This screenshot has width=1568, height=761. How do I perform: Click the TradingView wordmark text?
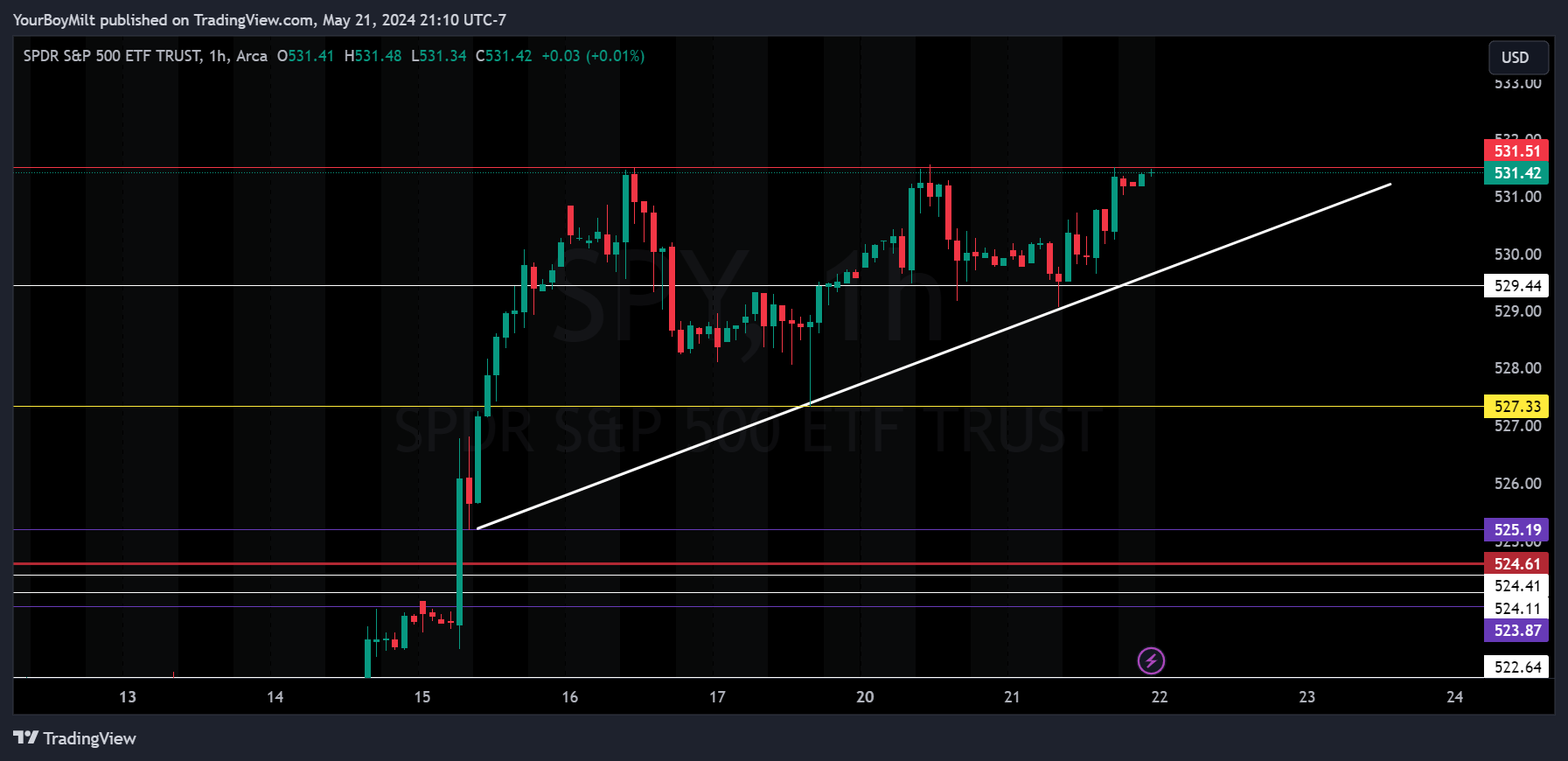click(89, 739)
